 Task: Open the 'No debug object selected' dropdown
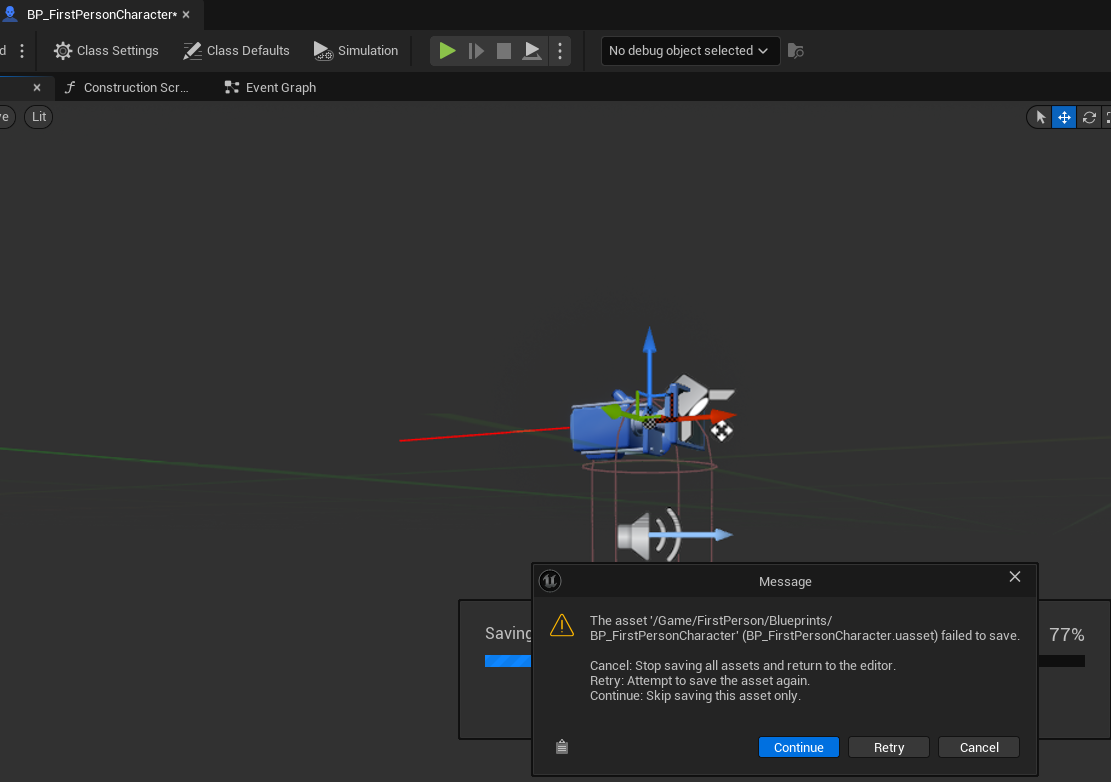coord(690,51)
